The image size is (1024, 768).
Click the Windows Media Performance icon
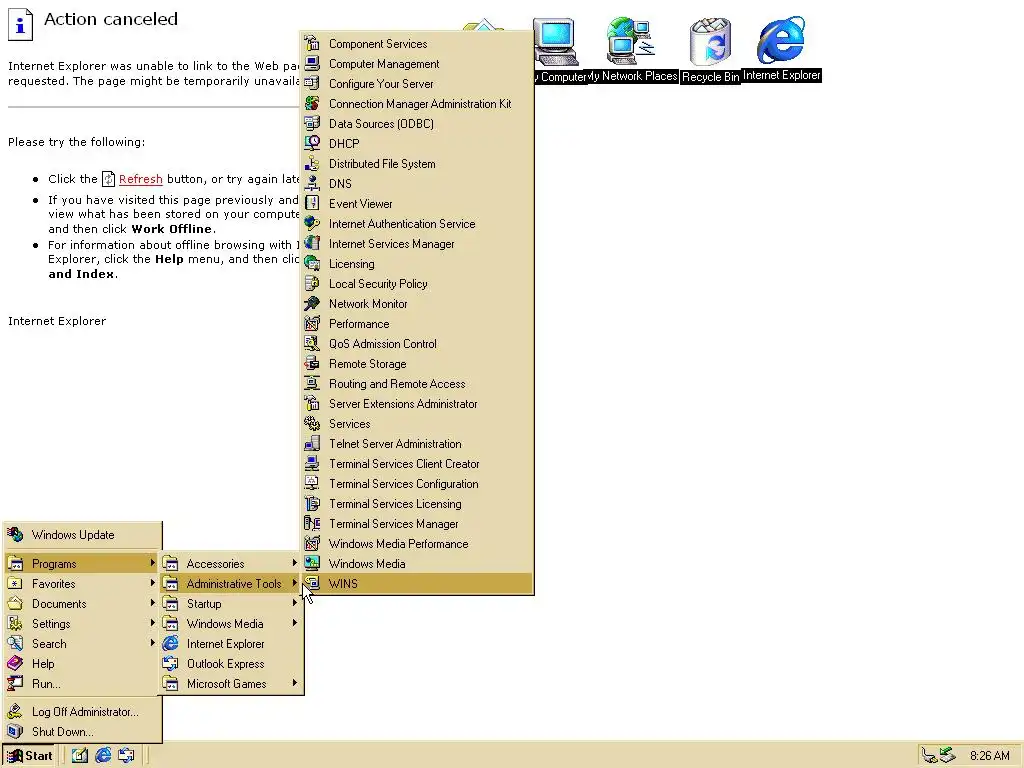(312, 543)
